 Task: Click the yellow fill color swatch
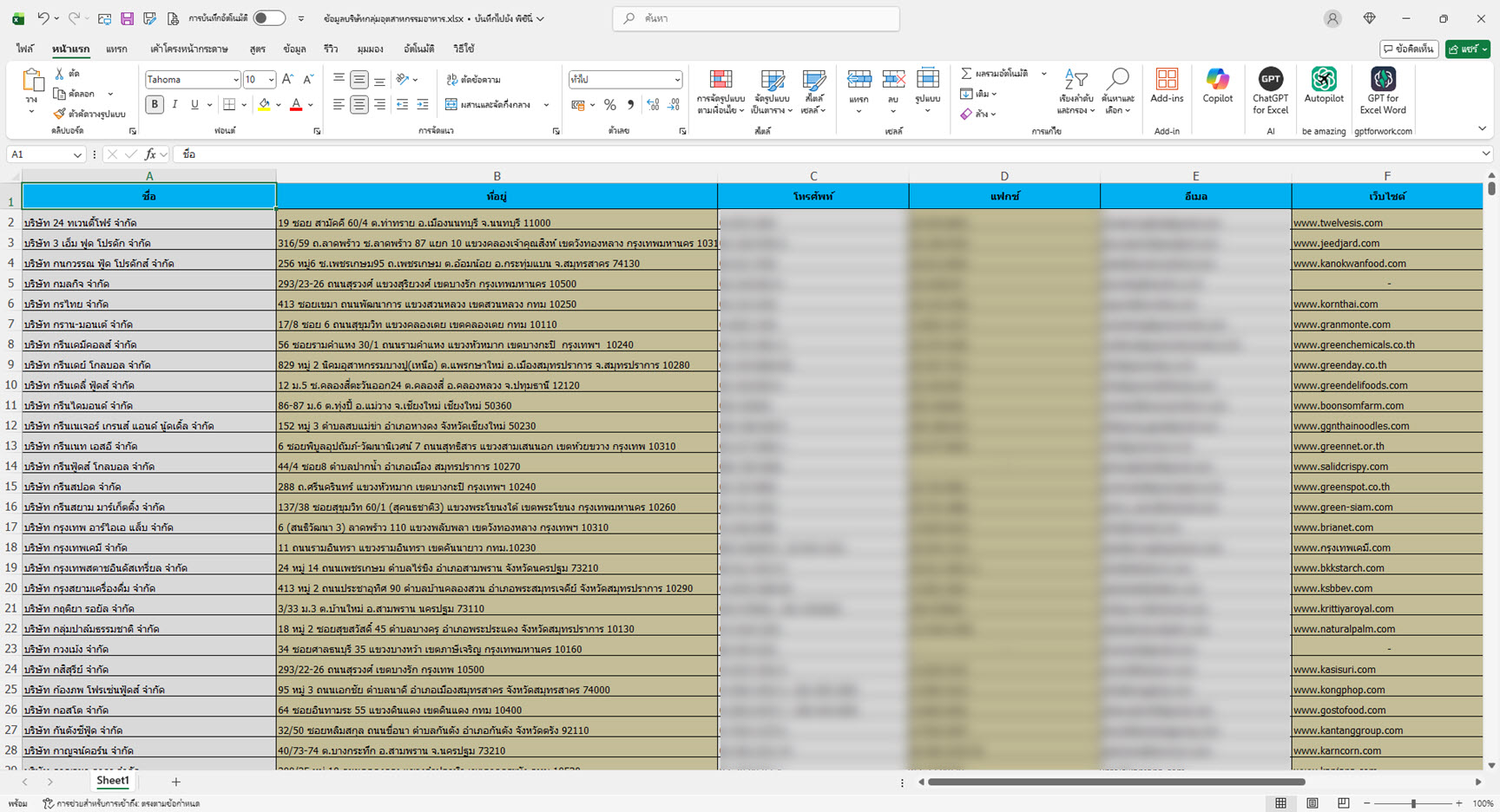(x=264, y=105)
